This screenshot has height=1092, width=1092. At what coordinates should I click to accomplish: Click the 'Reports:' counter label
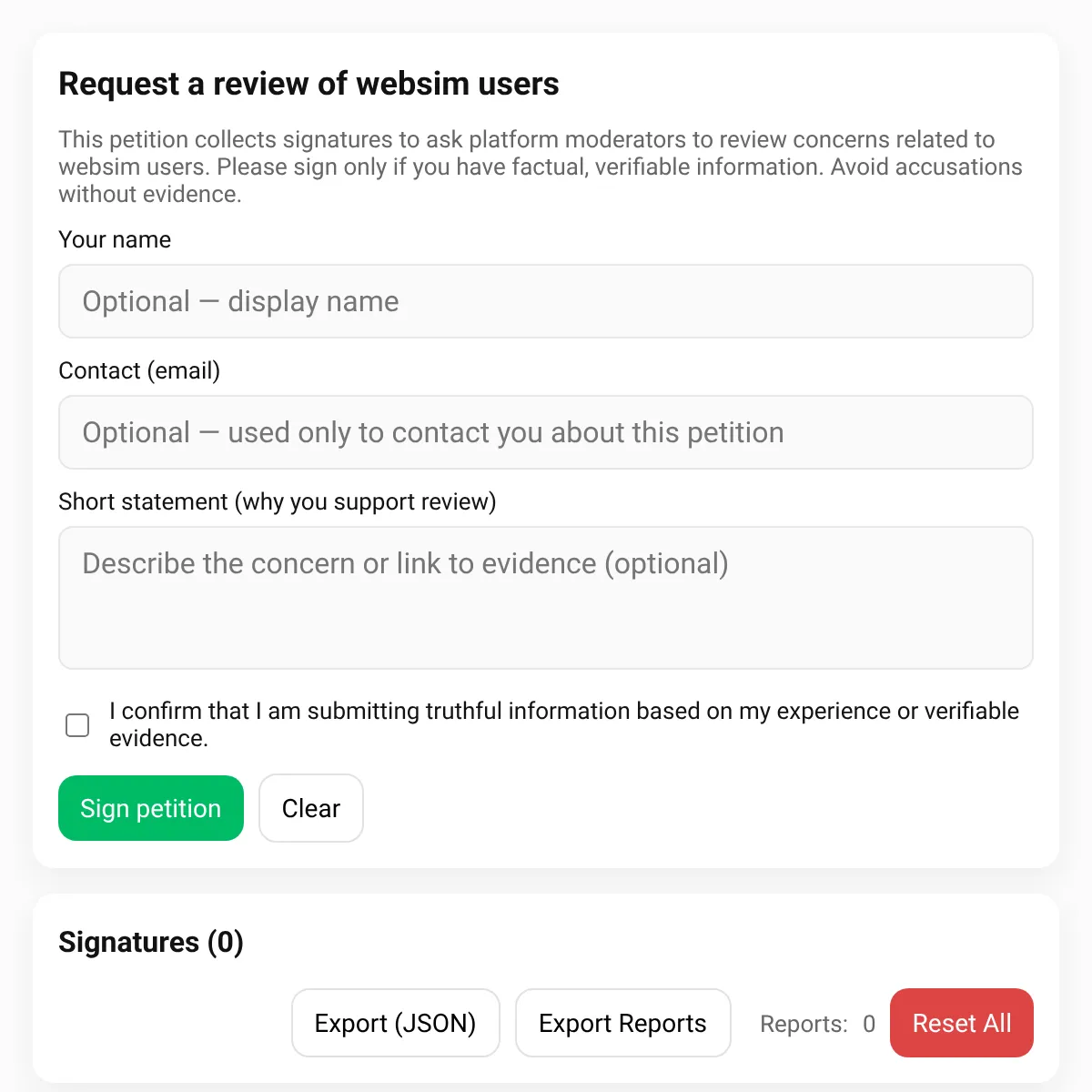(804, 1024)
